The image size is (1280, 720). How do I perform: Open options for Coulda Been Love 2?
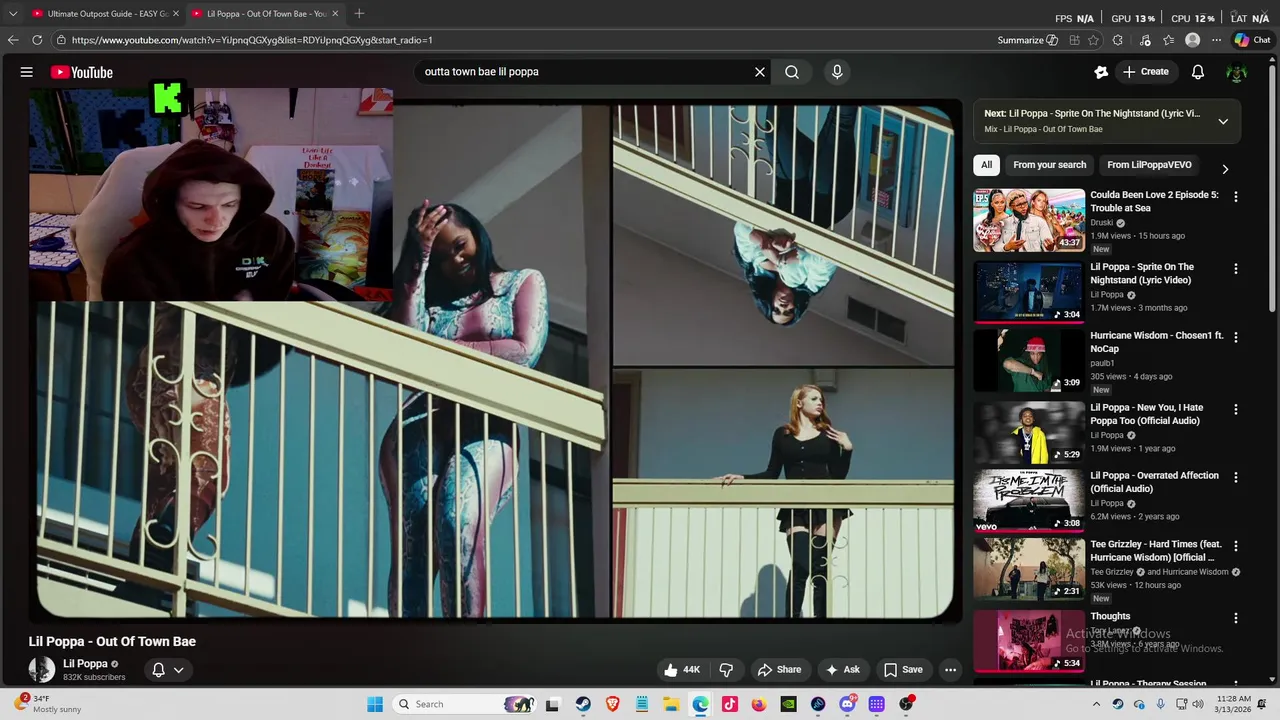point(1236,197)
